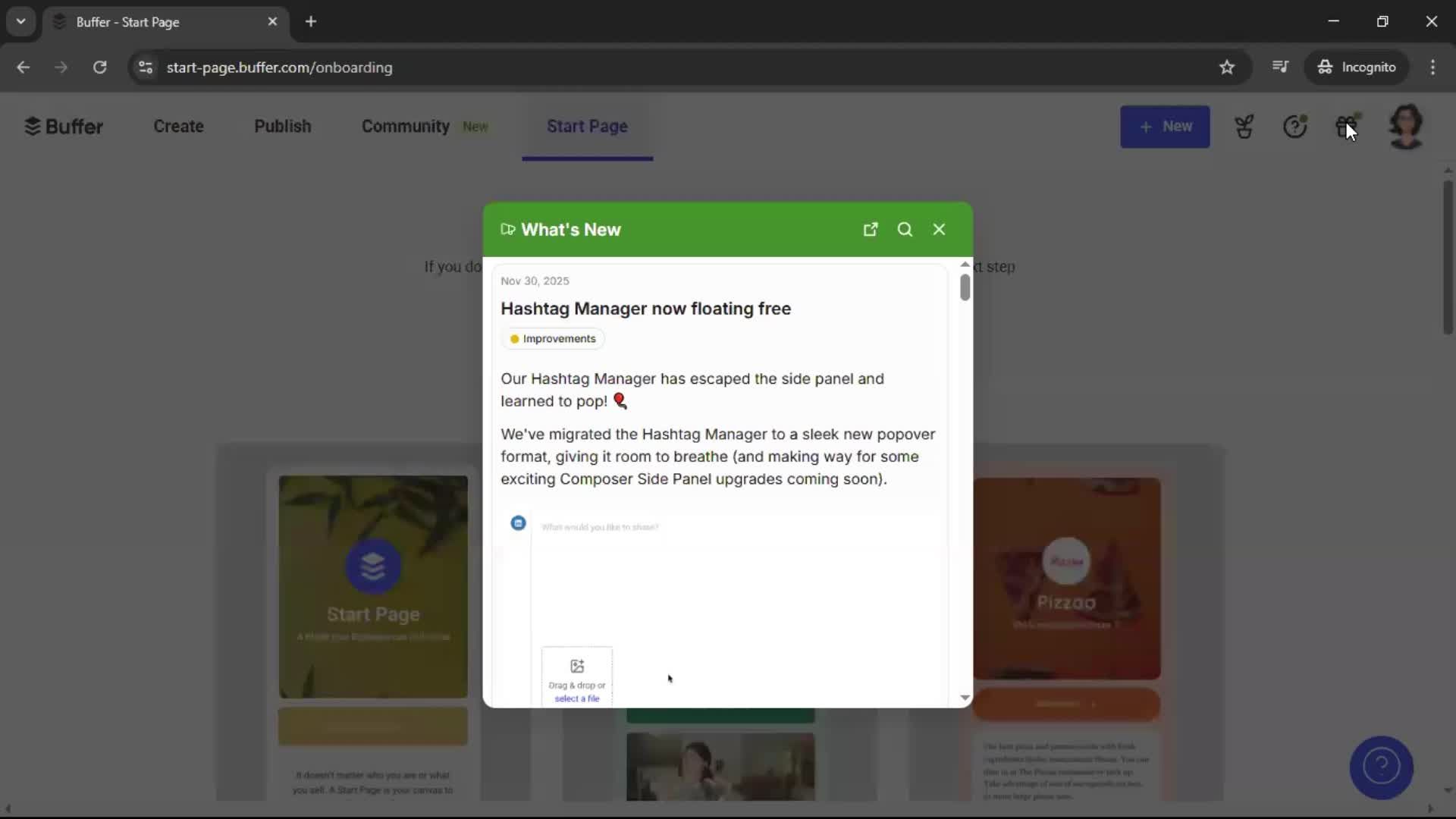Click the Buffer logo

tap(64, 126)
